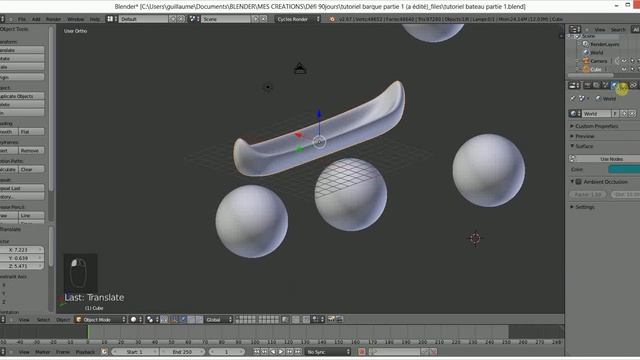Toggle the auto keyframe record button
Screen dimensions: 640x360
[362, 351]
